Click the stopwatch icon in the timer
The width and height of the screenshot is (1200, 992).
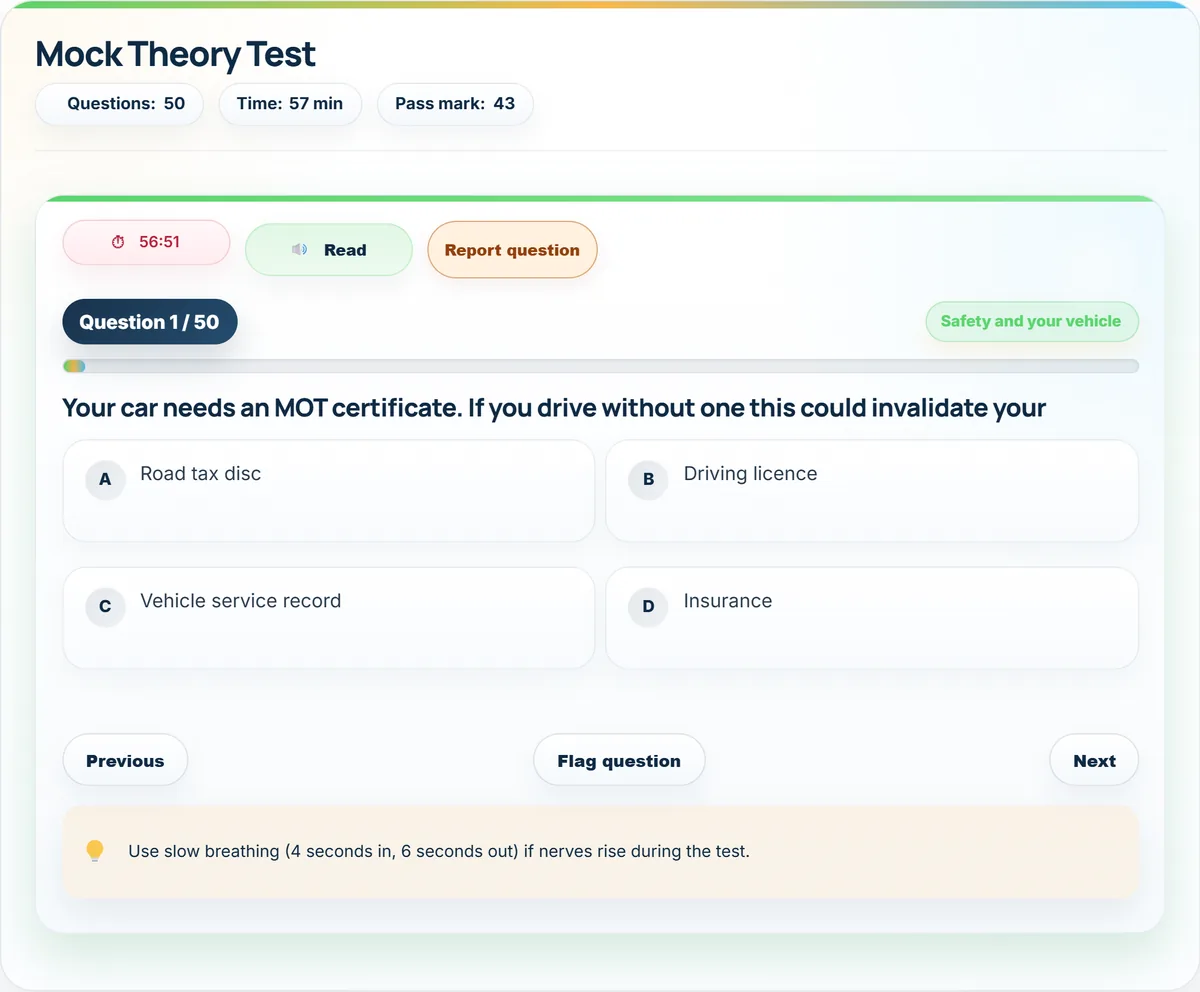point(118,242)
